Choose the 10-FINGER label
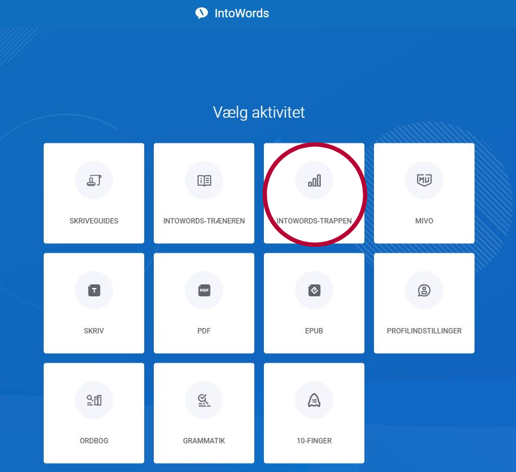 point(314,441)
